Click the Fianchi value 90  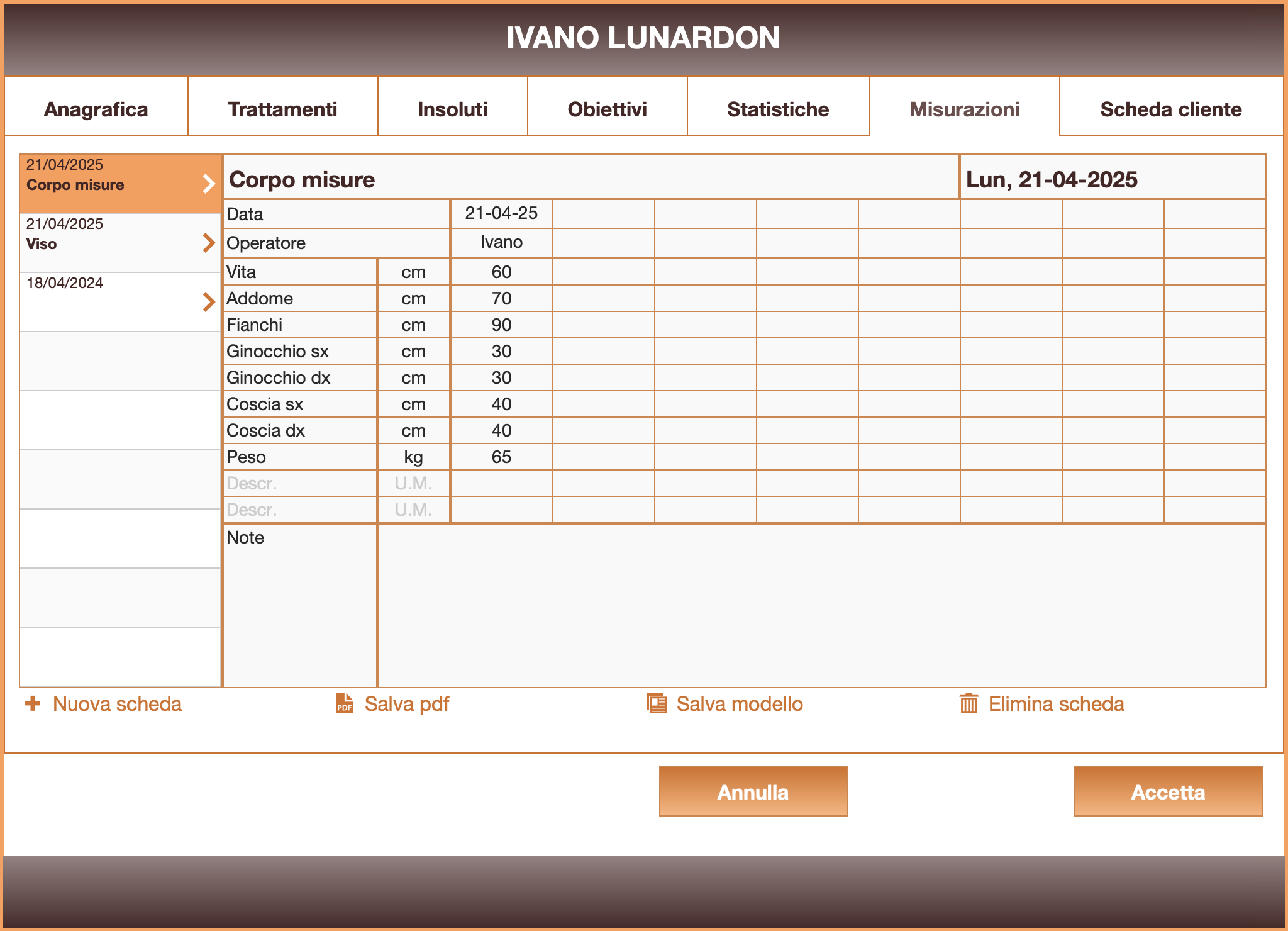tap(501, 325)
